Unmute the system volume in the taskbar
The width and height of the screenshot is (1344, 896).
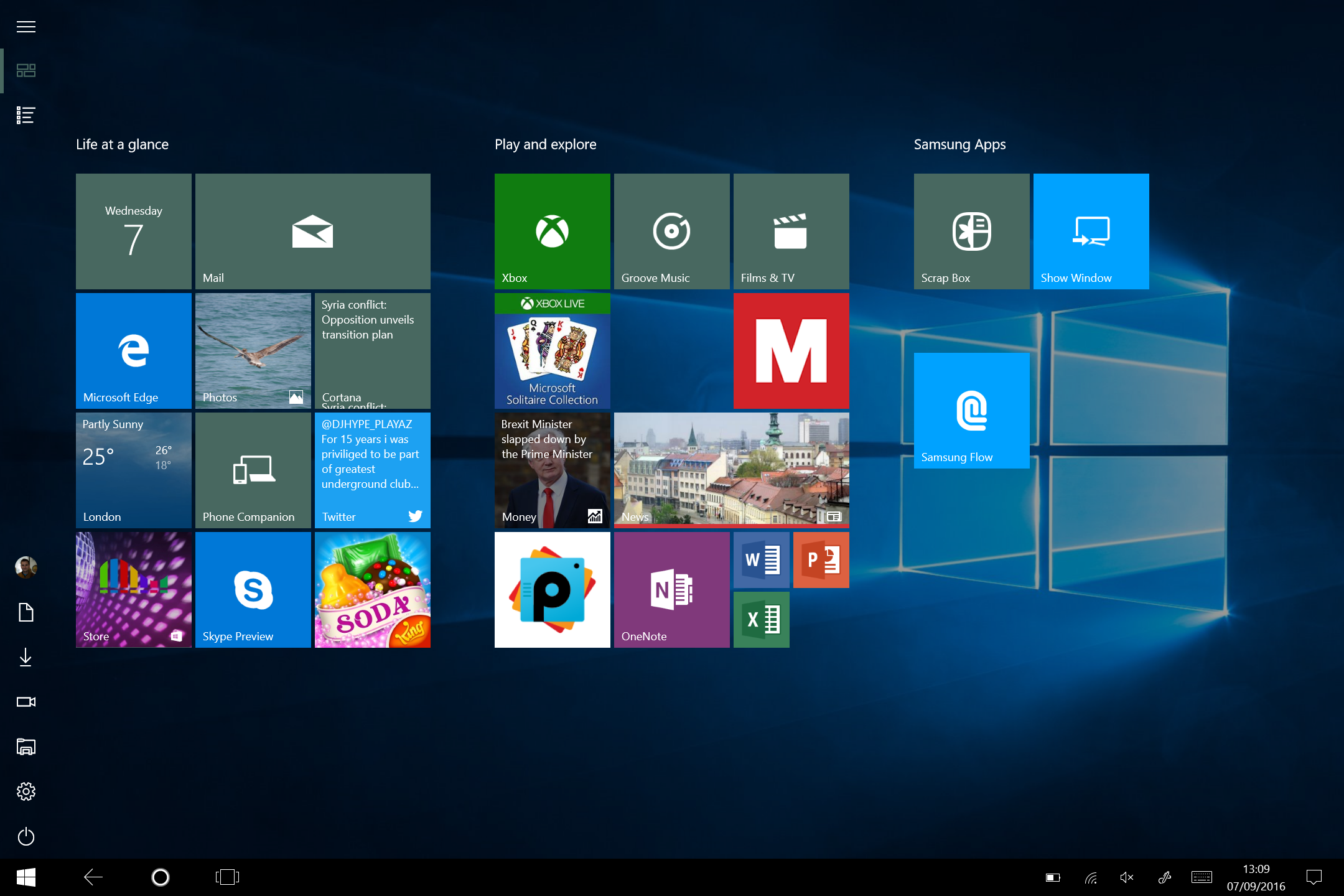(1126, 877)
